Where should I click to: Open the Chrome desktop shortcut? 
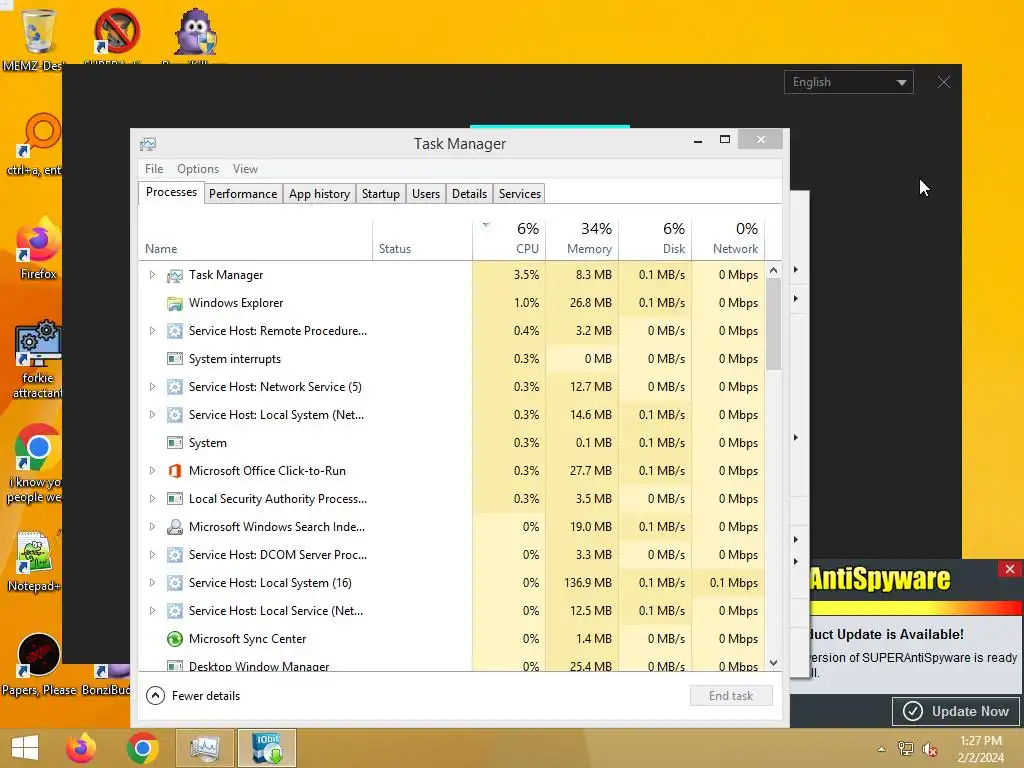[x=38, y=462]
